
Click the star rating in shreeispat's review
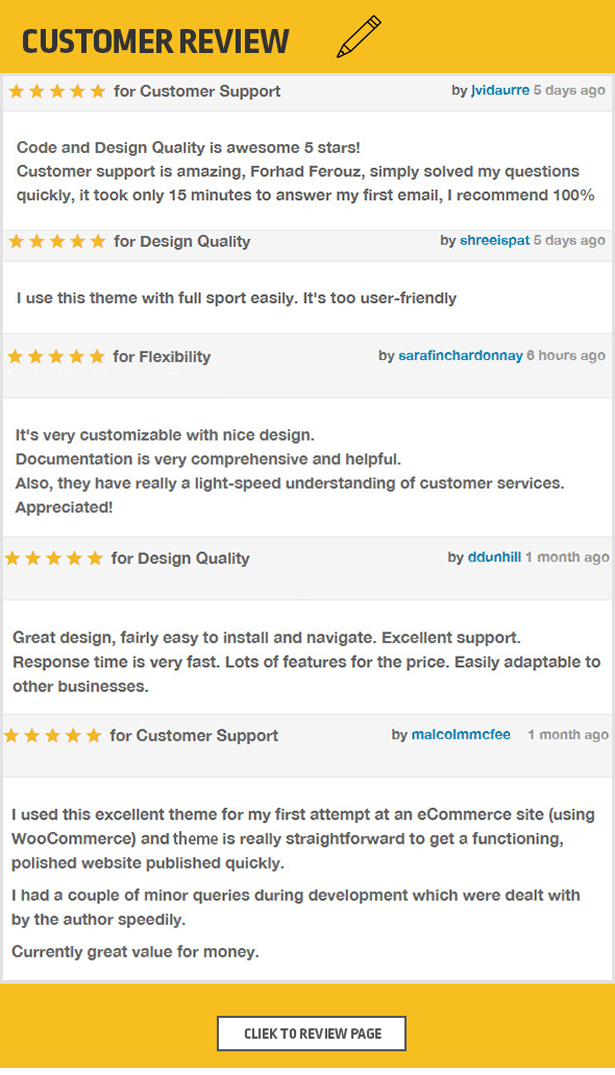[57, 241]
